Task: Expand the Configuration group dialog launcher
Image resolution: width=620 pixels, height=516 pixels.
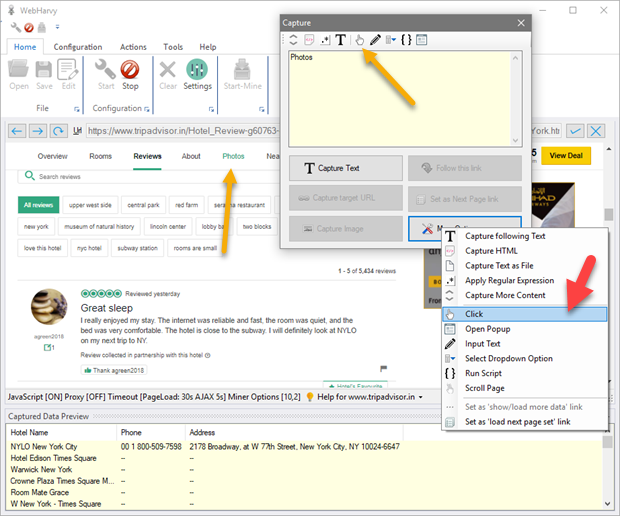Action: pos(147,108)
